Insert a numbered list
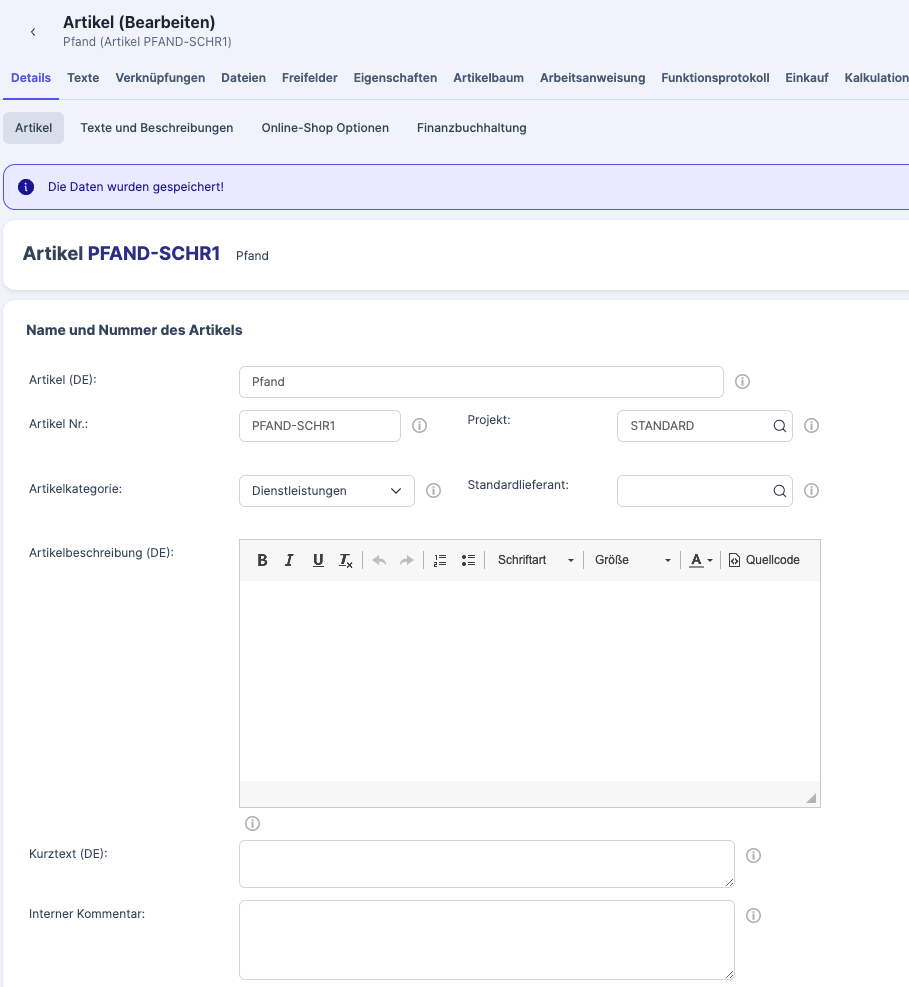The height and width of the screenshot is (987, 909). click(439, 560)
